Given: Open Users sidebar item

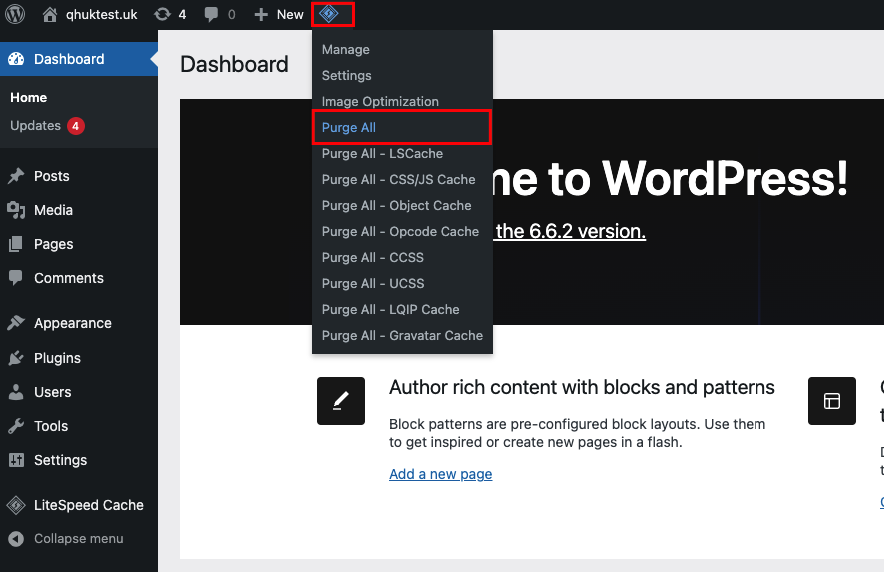Looking at the screenshot, I should click(52, 392).
